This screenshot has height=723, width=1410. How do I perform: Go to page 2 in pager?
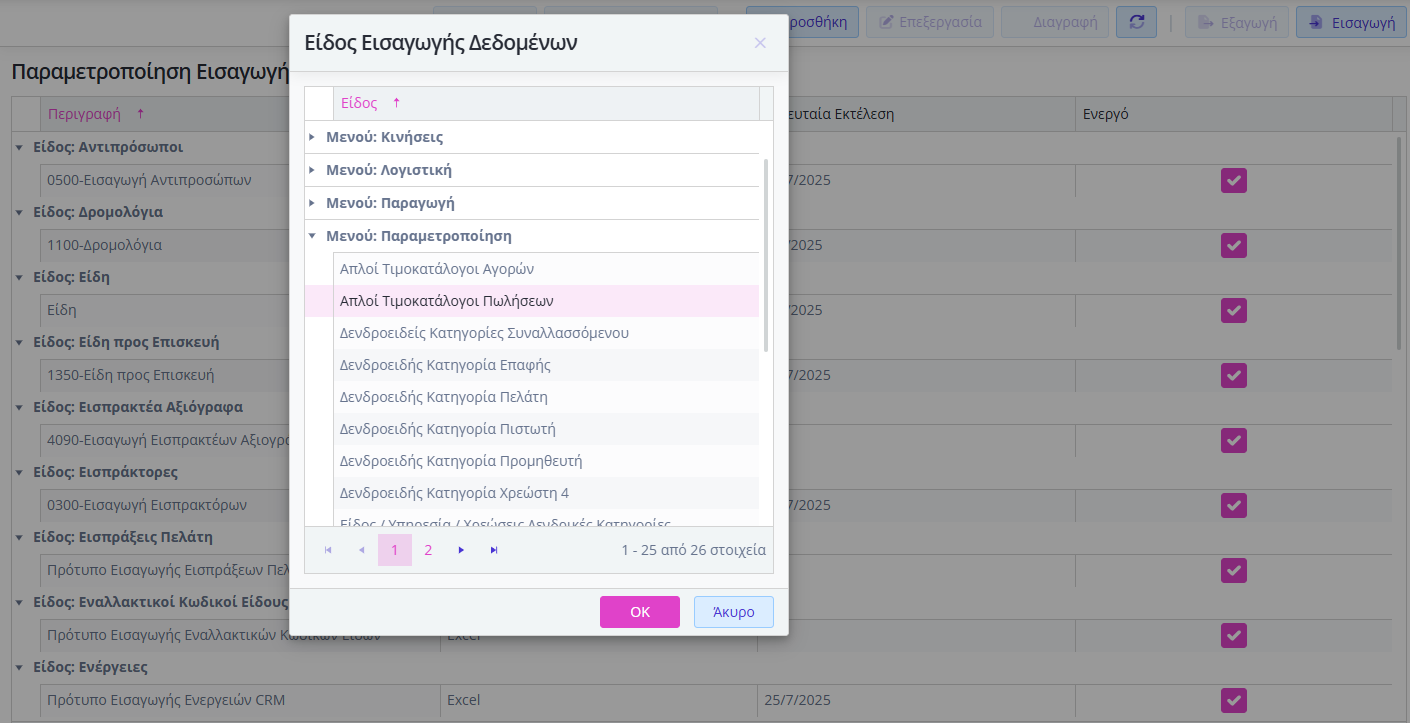click(428, 550)
